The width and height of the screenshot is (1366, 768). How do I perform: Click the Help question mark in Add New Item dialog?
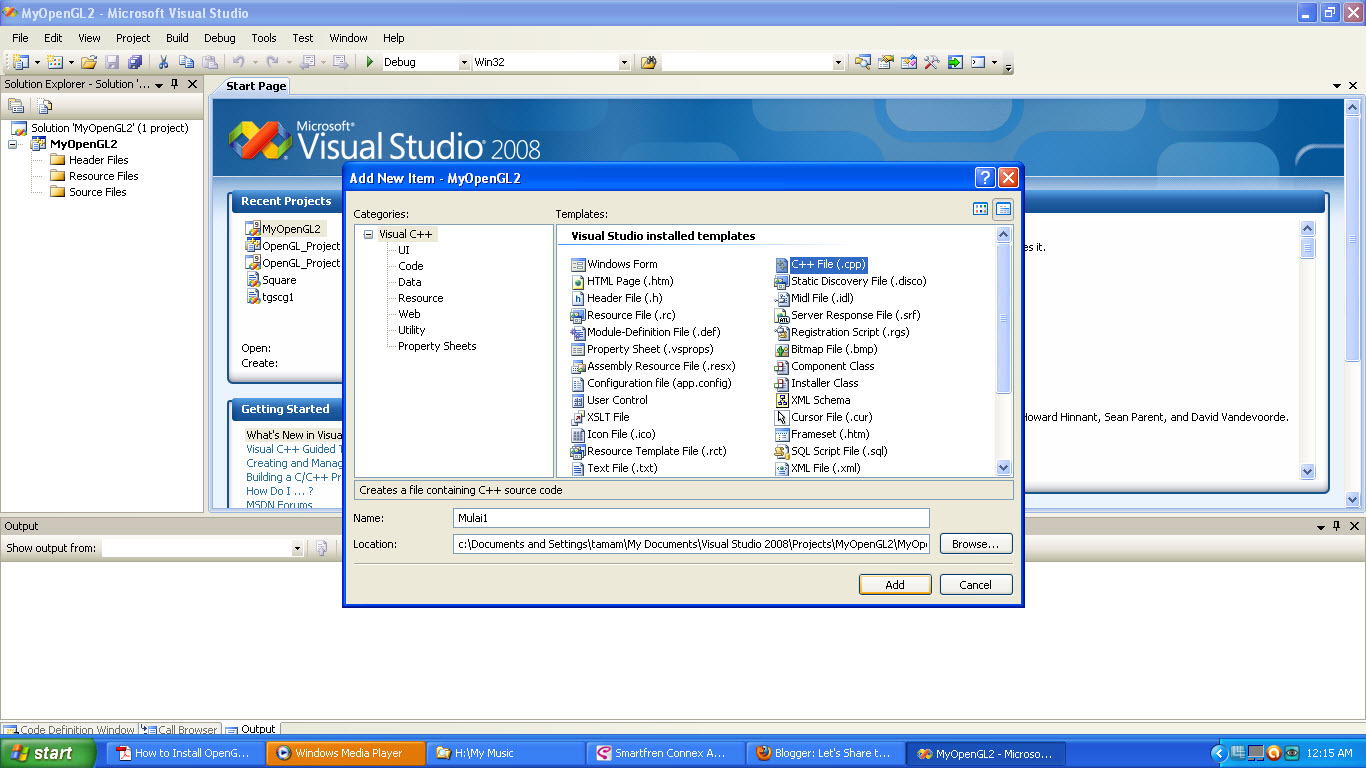(x=985, y=178)
